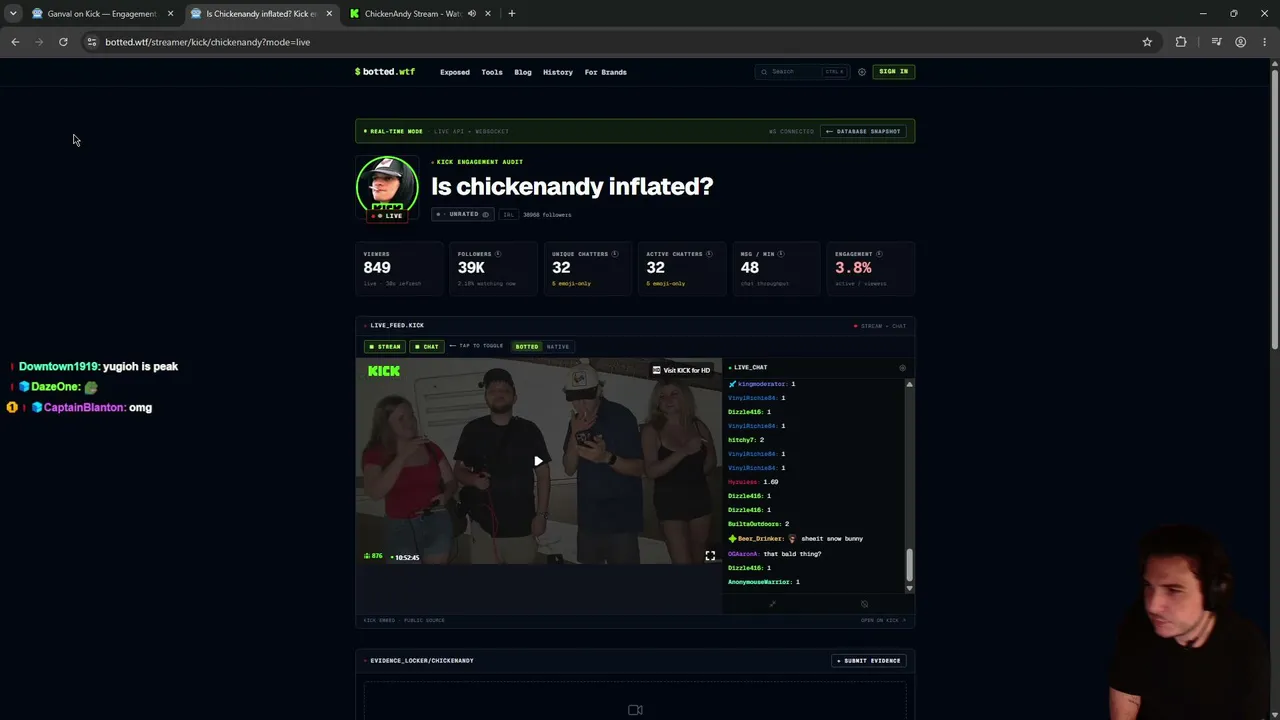Open the For Brands page

pyautogui.click(x=606, y=72)
